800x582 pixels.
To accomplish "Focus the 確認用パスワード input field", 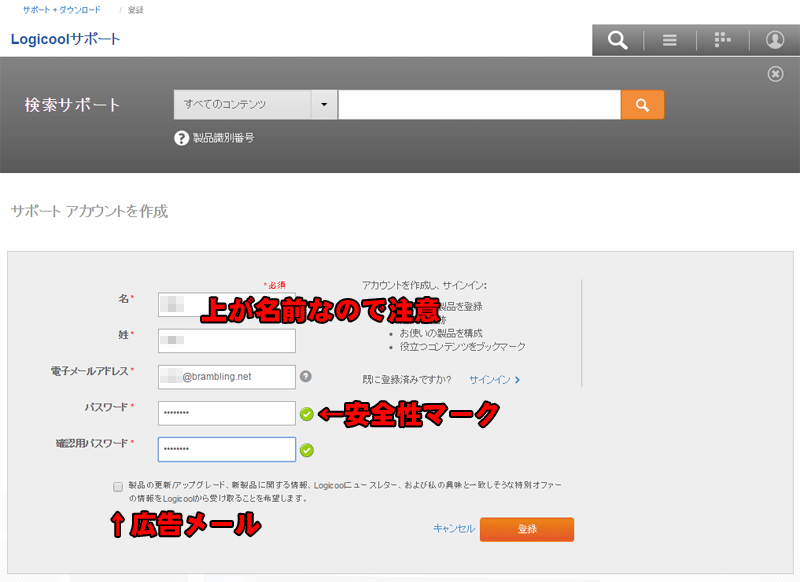I will click(x=227, y=450).
